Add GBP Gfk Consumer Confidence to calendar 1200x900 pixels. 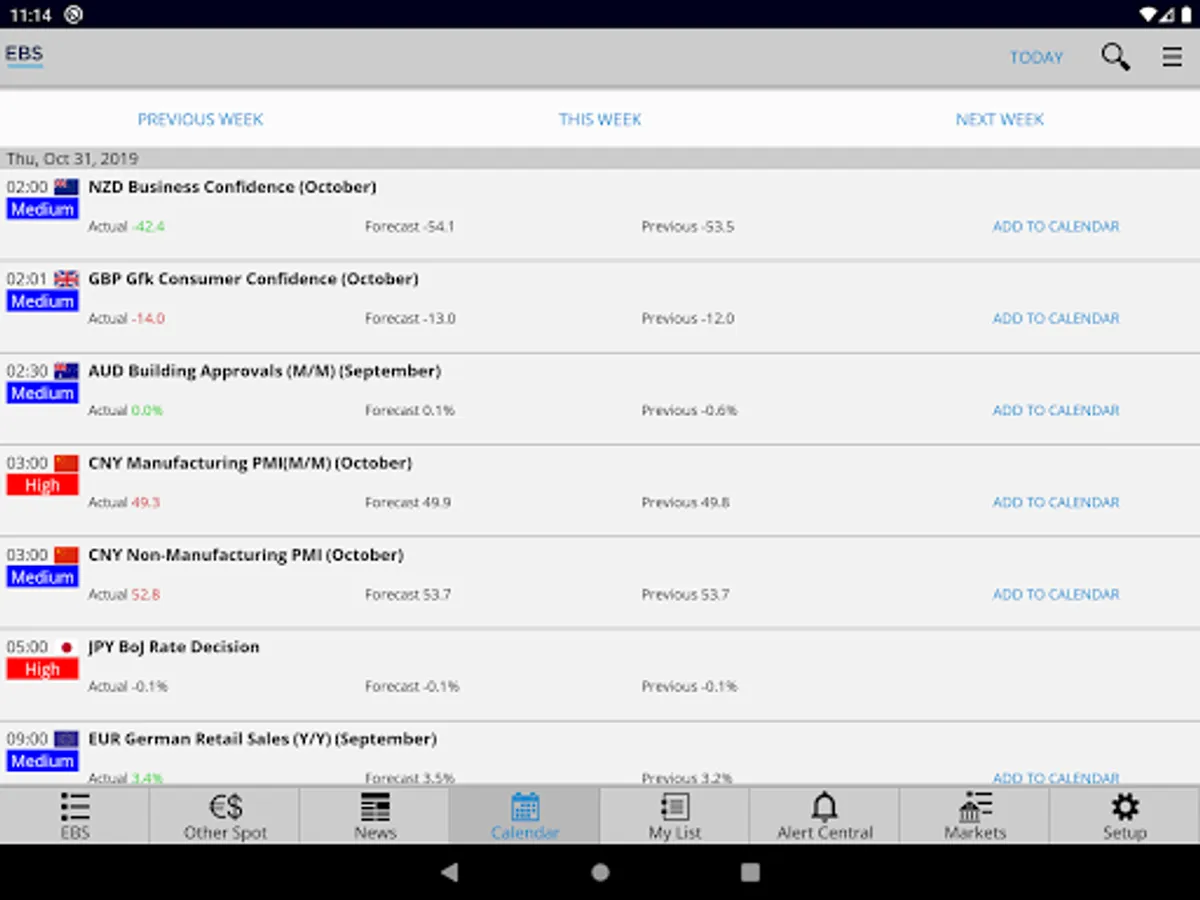tap(1056, 319)
